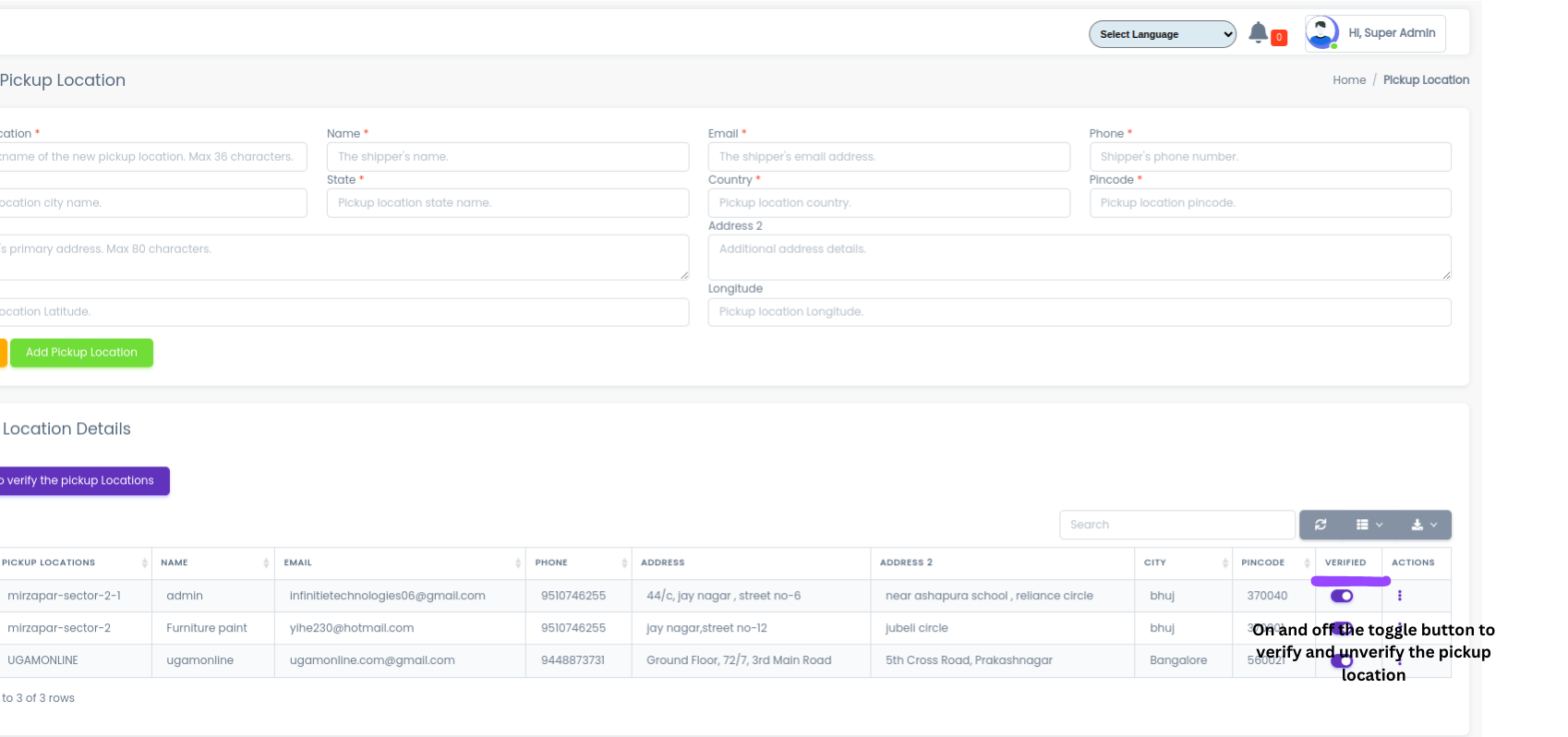Click the table Search field
This screenshot has height=737, width=1568.
pyautogui.click(x=1176, y=525)
